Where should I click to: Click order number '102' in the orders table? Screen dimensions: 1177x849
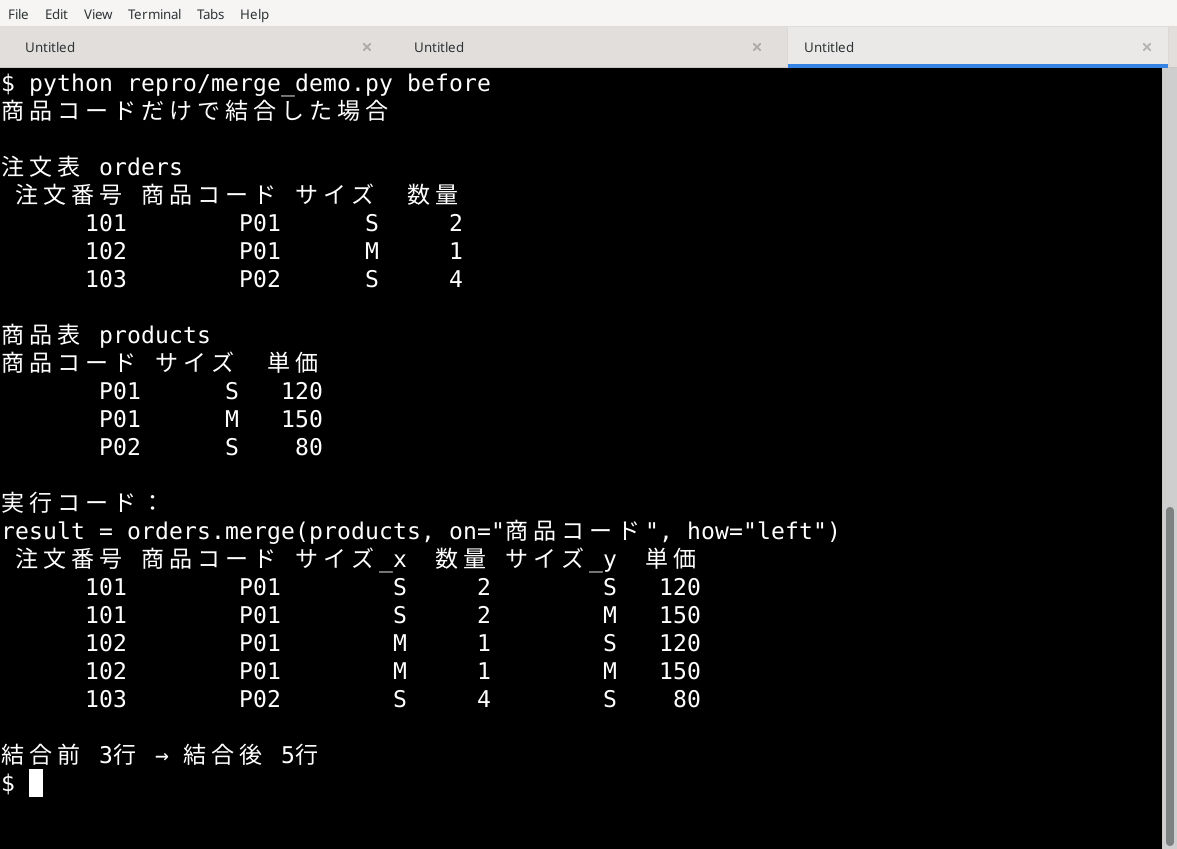tap(106, 251)
